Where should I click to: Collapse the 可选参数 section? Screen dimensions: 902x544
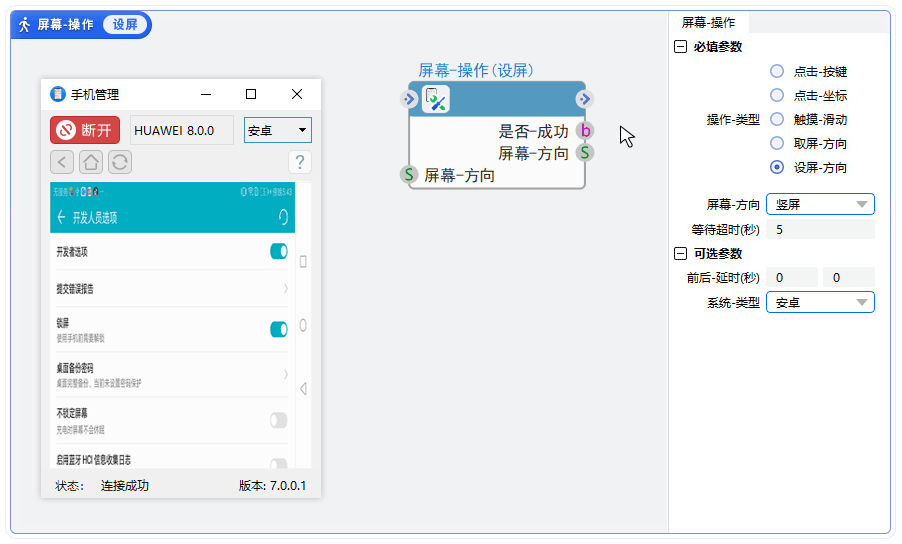pos(681,254)
